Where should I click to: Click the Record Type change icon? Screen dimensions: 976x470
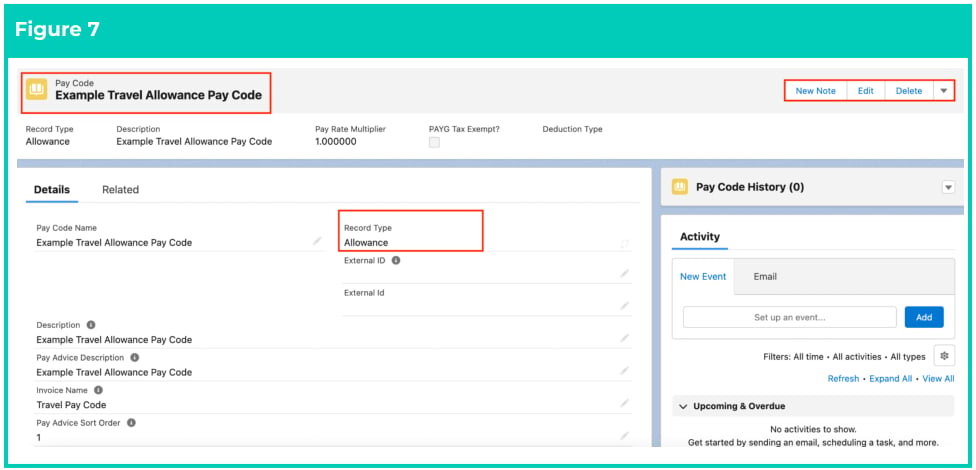(x=624, y=244)
